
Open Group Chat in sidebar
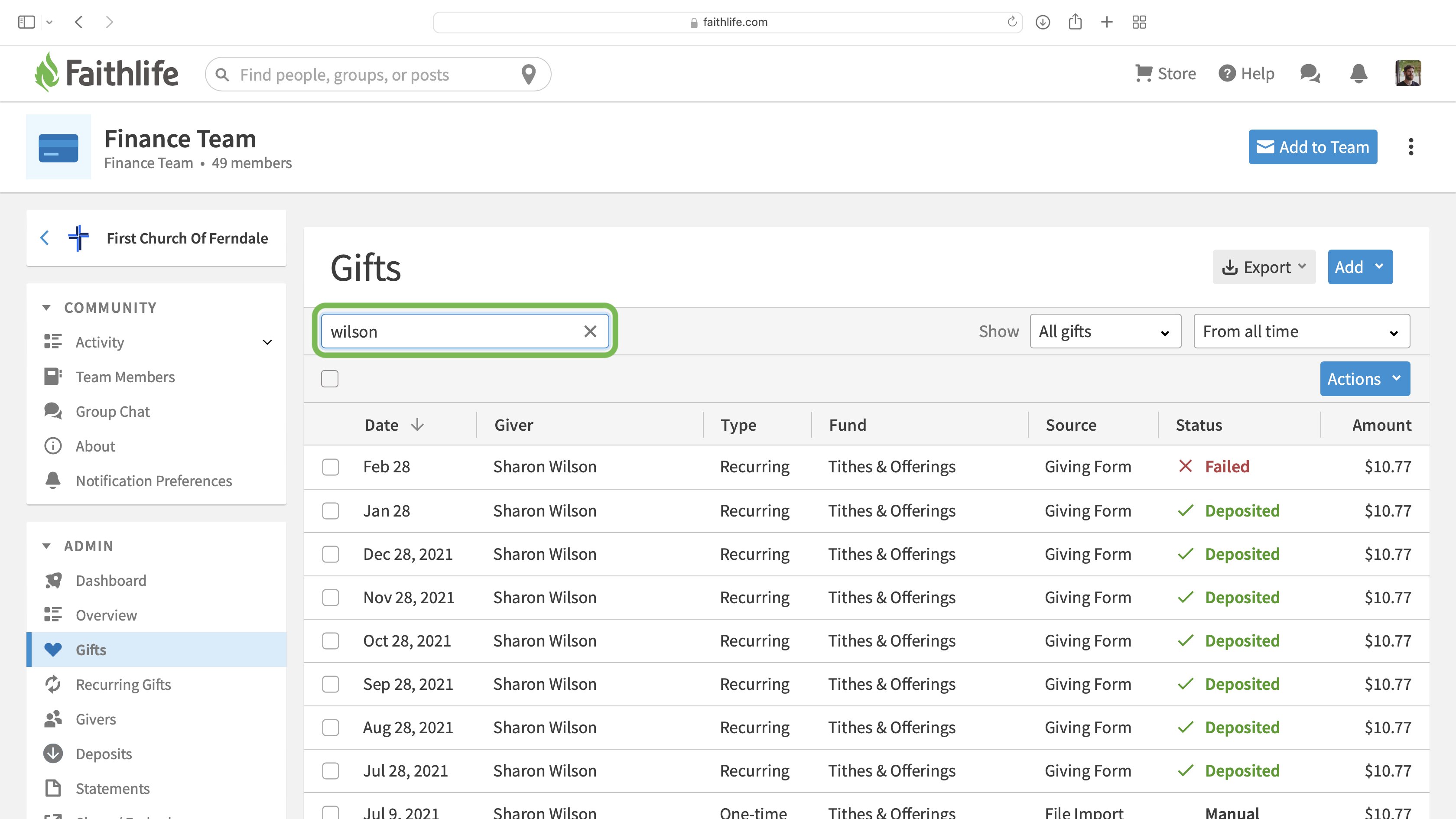pos(113,412)
